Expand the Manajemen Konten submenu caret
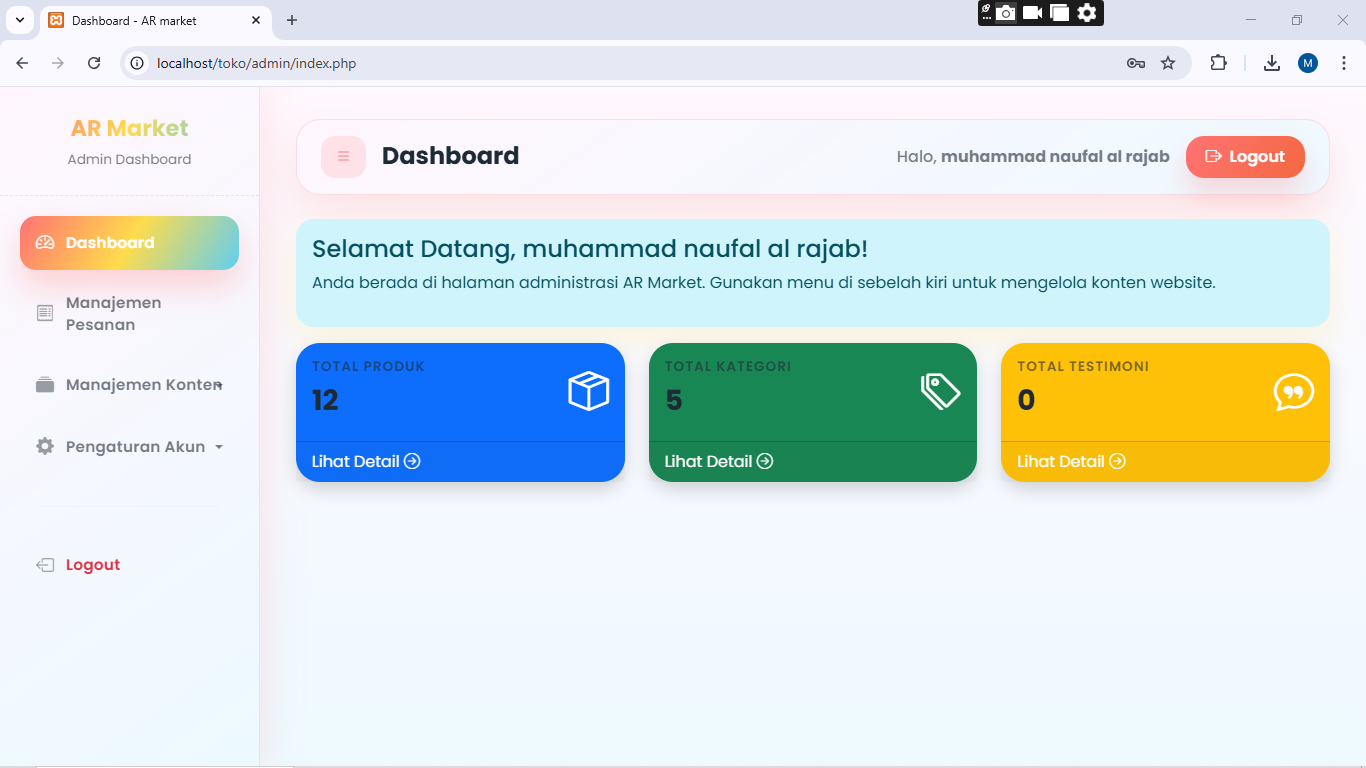 [218, 385]
